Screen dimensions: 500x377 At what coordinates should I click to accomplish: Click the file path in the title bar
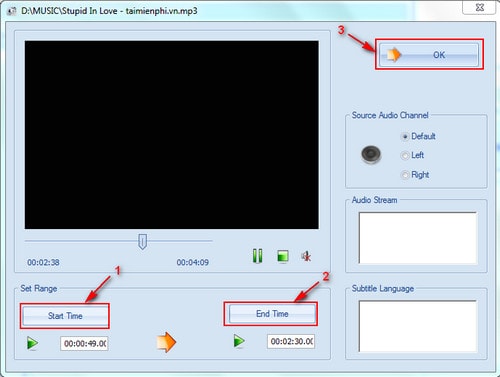109,11
